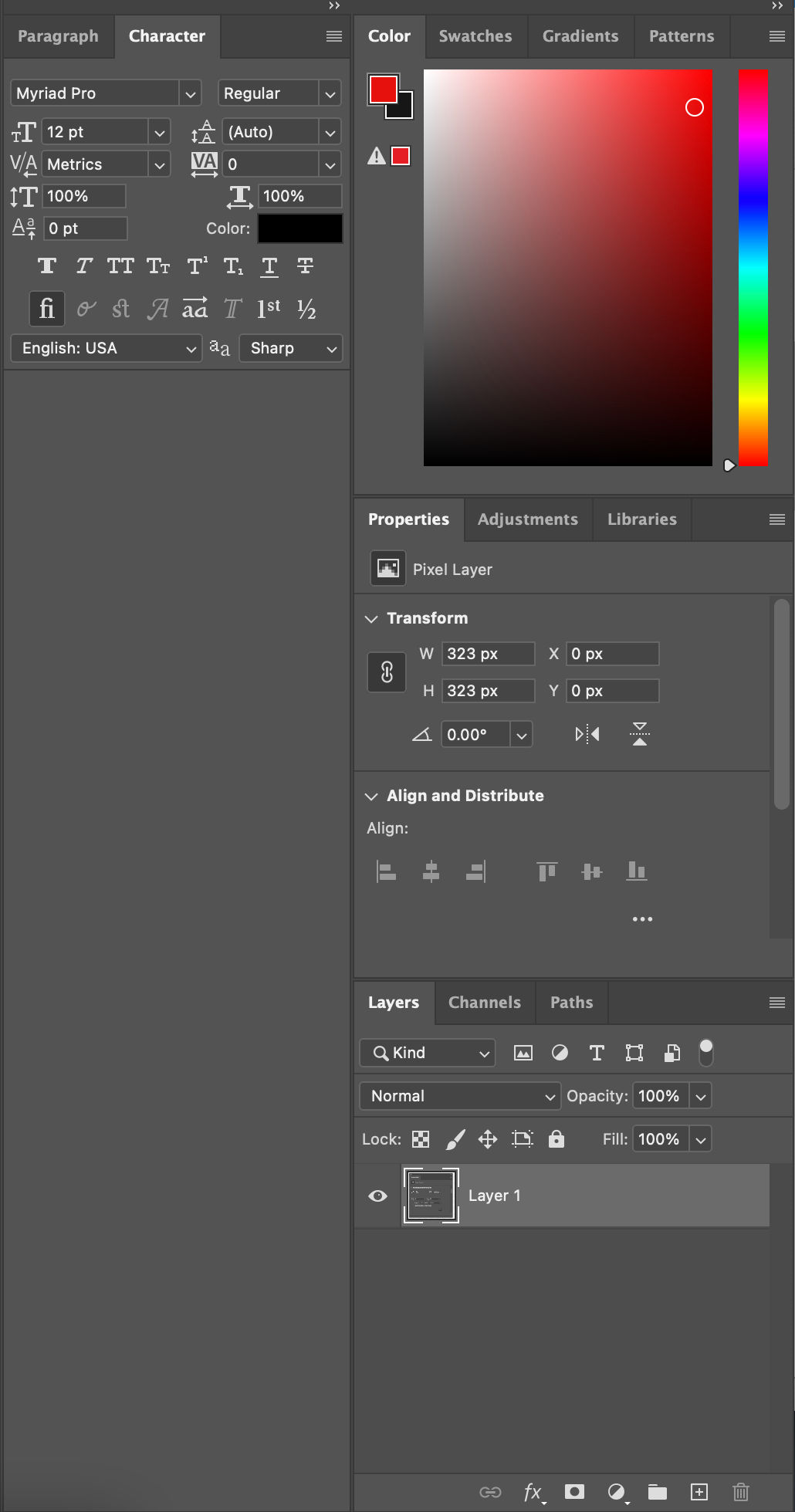Click the Fractions (½) icon
This screenshot has width=795, height=1512.
(x=306, y=310)
